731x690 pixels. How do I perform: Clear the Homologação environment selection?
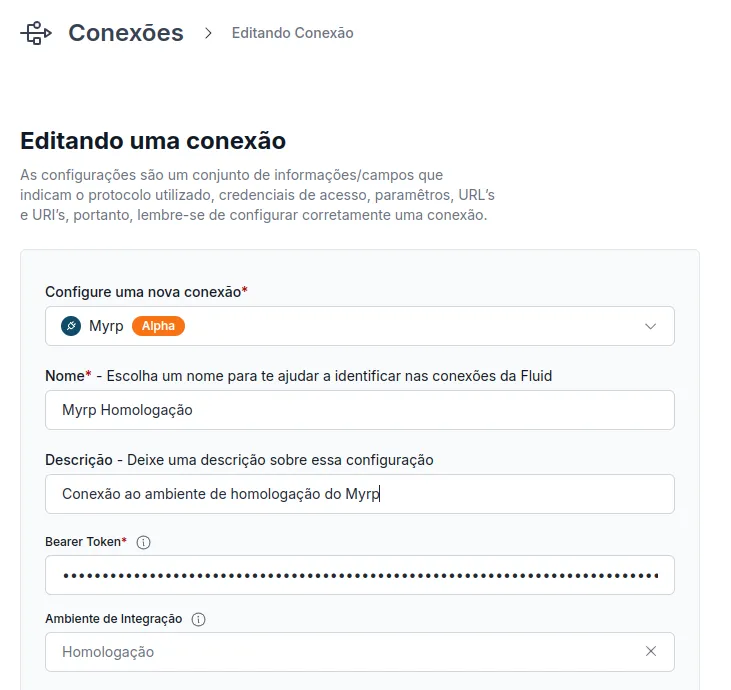pyautogui.click(x=651, y=651)
